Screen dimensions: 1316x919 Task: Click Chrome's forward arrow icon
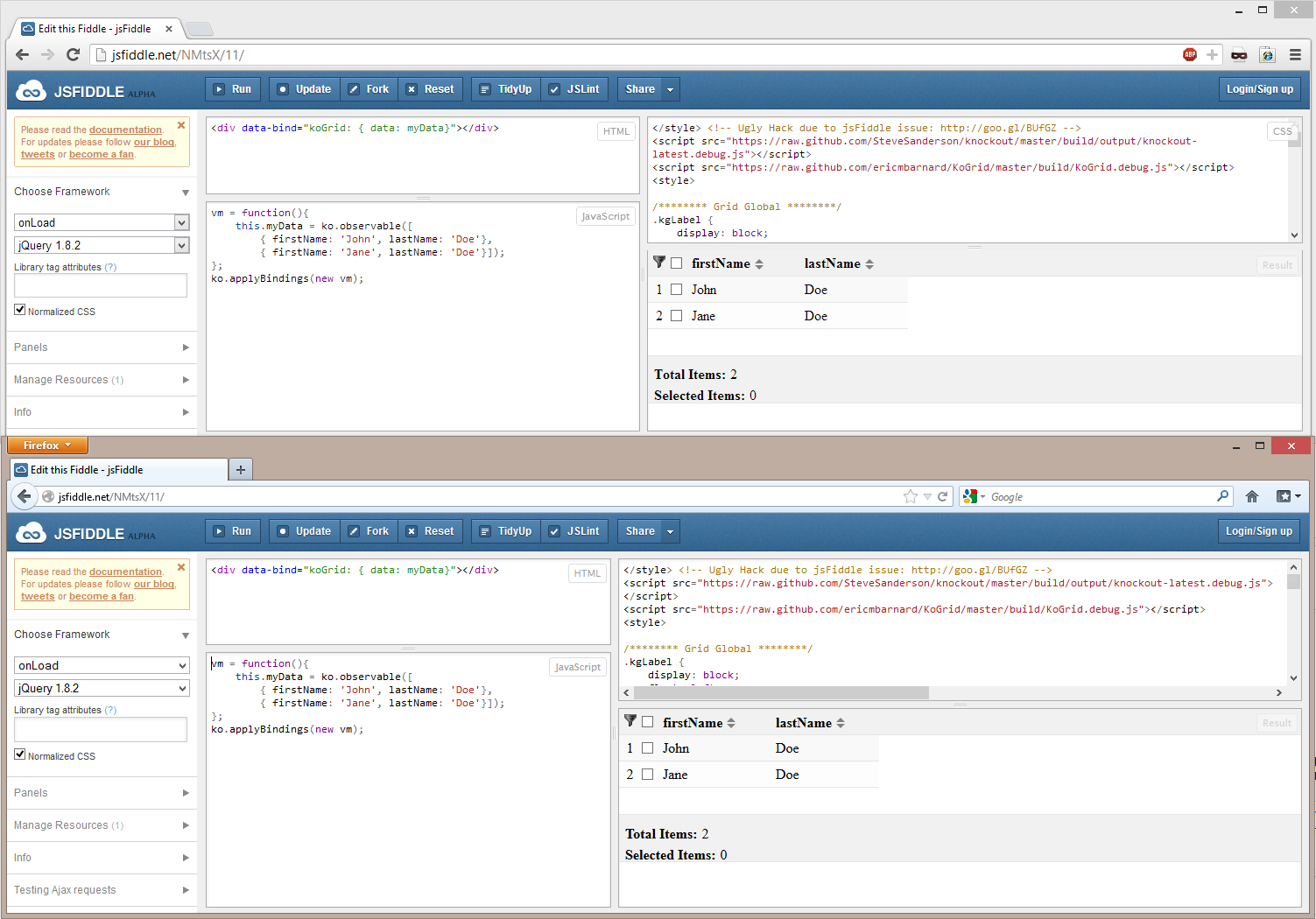coord(47,54)
